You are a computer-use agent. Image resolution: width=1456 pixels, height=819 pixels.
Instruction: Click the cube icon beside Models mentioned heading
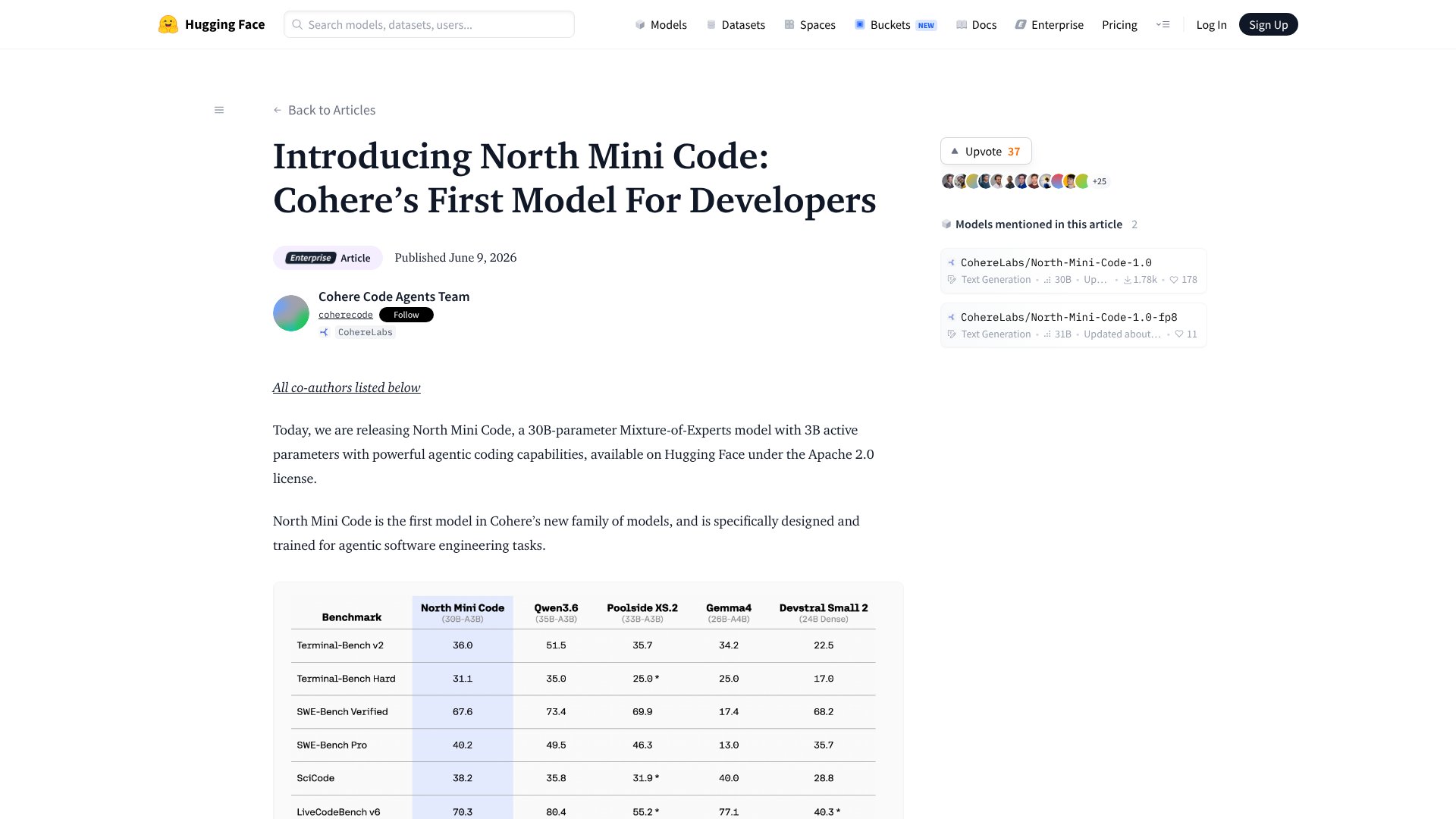click(946, 224)
